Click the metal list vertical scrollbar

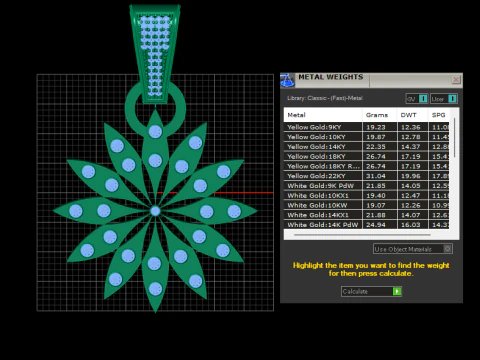coord(454,137)
